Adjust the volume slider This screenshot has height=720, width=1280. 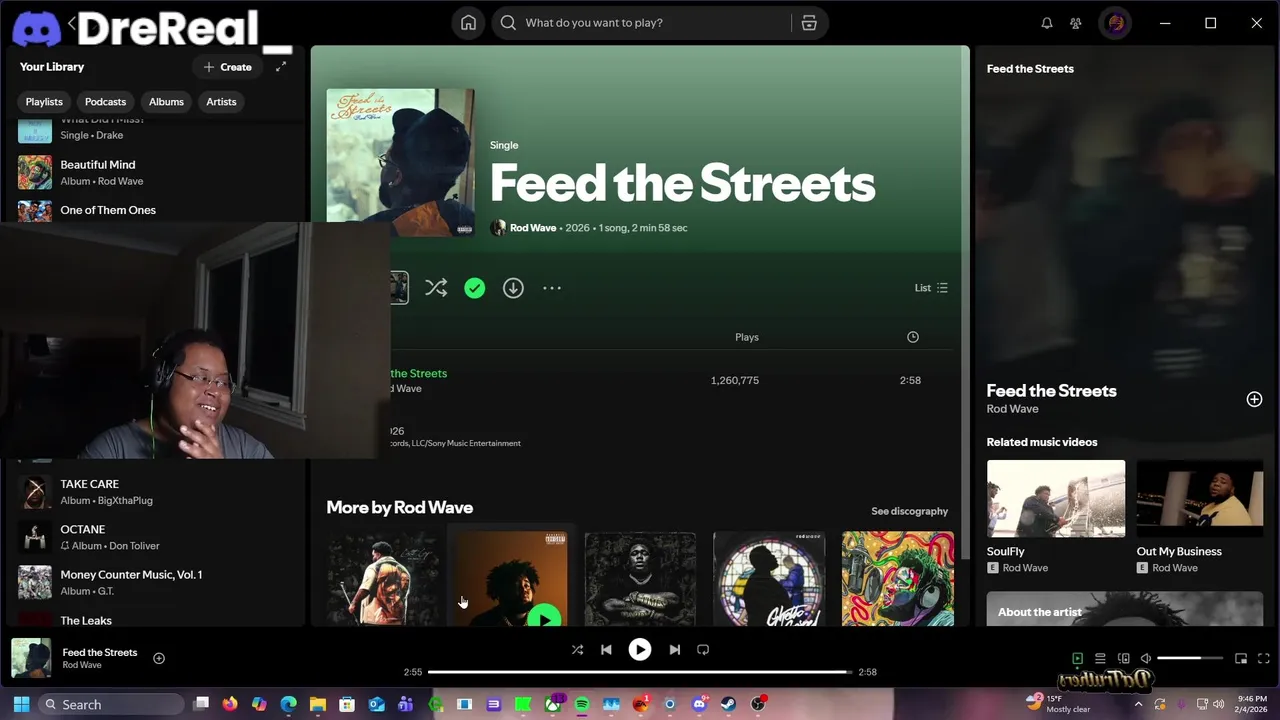coord(1190,658)
